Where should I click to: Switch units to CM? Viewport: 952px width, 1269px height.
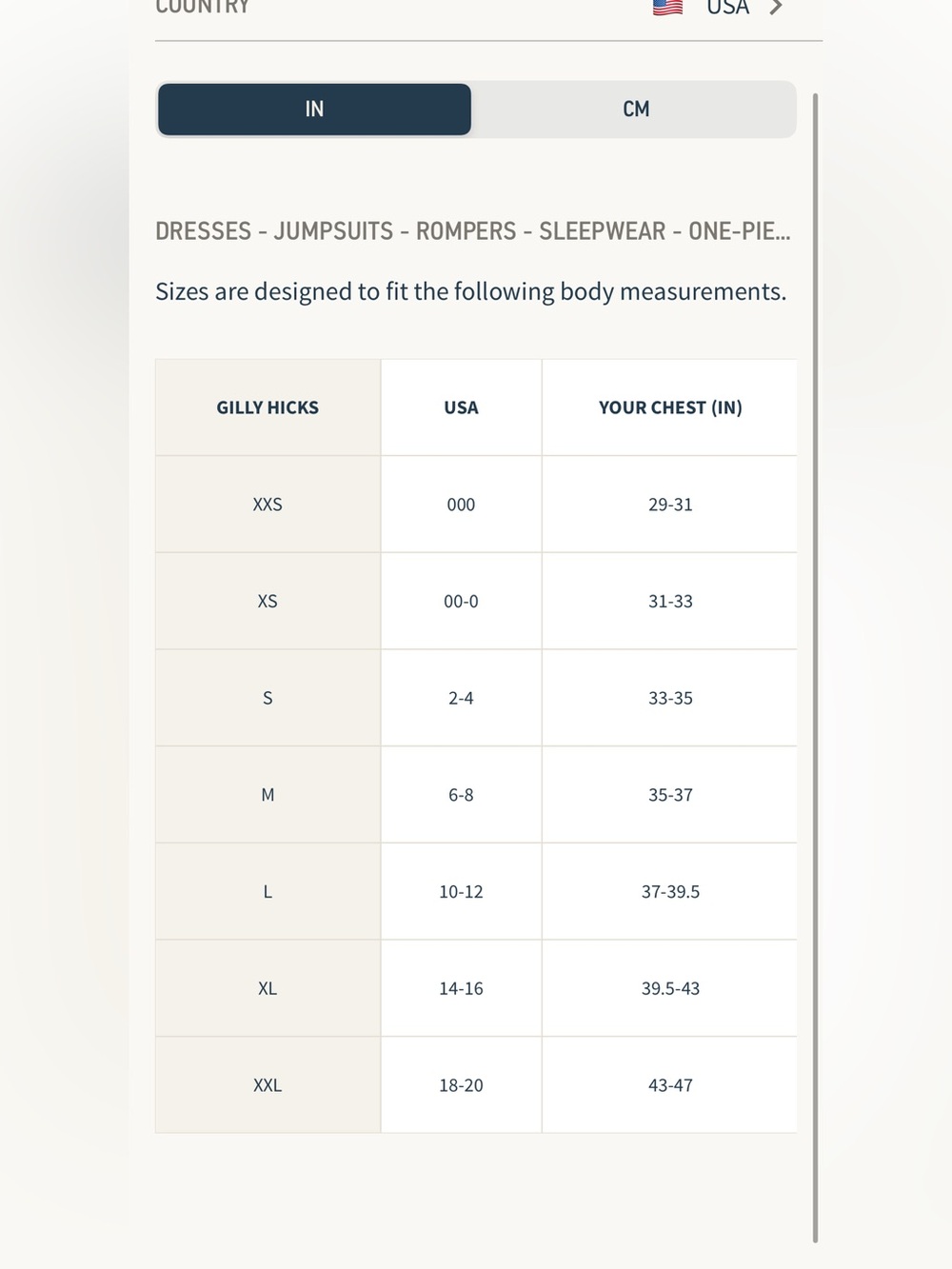click(635, 109)
